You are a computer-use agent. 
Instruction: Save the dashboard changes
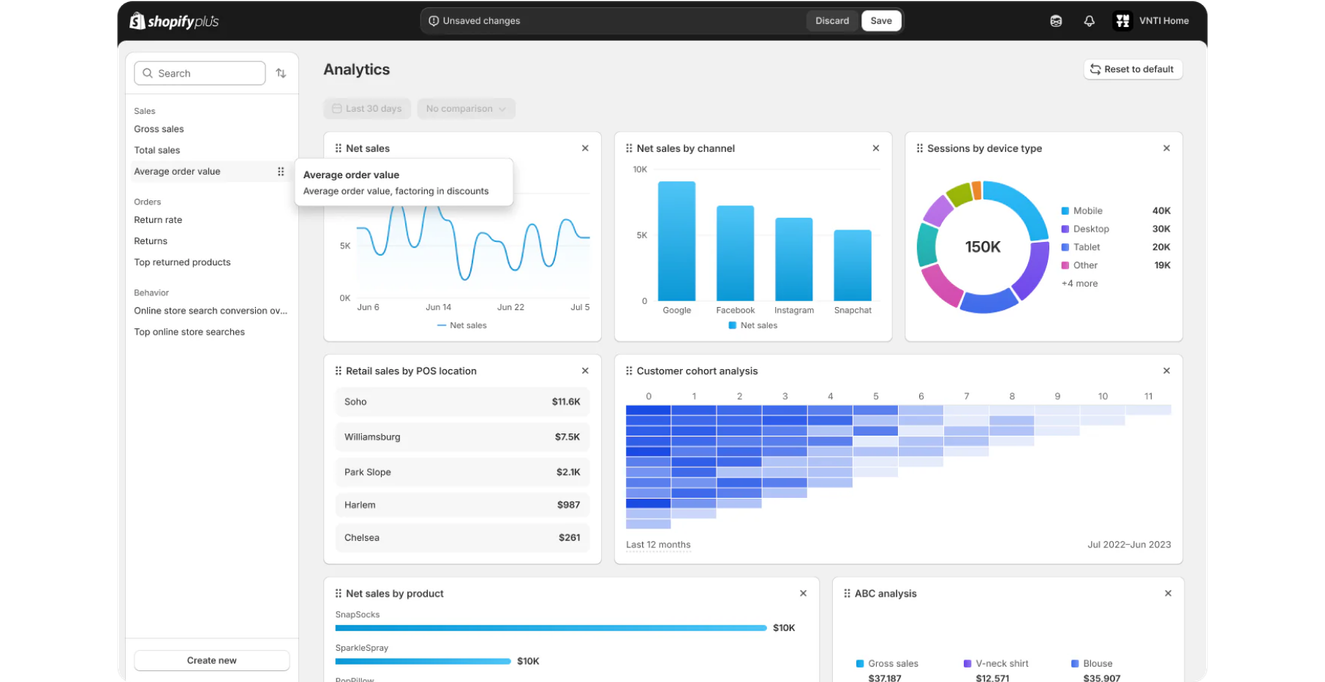[881, 21]
